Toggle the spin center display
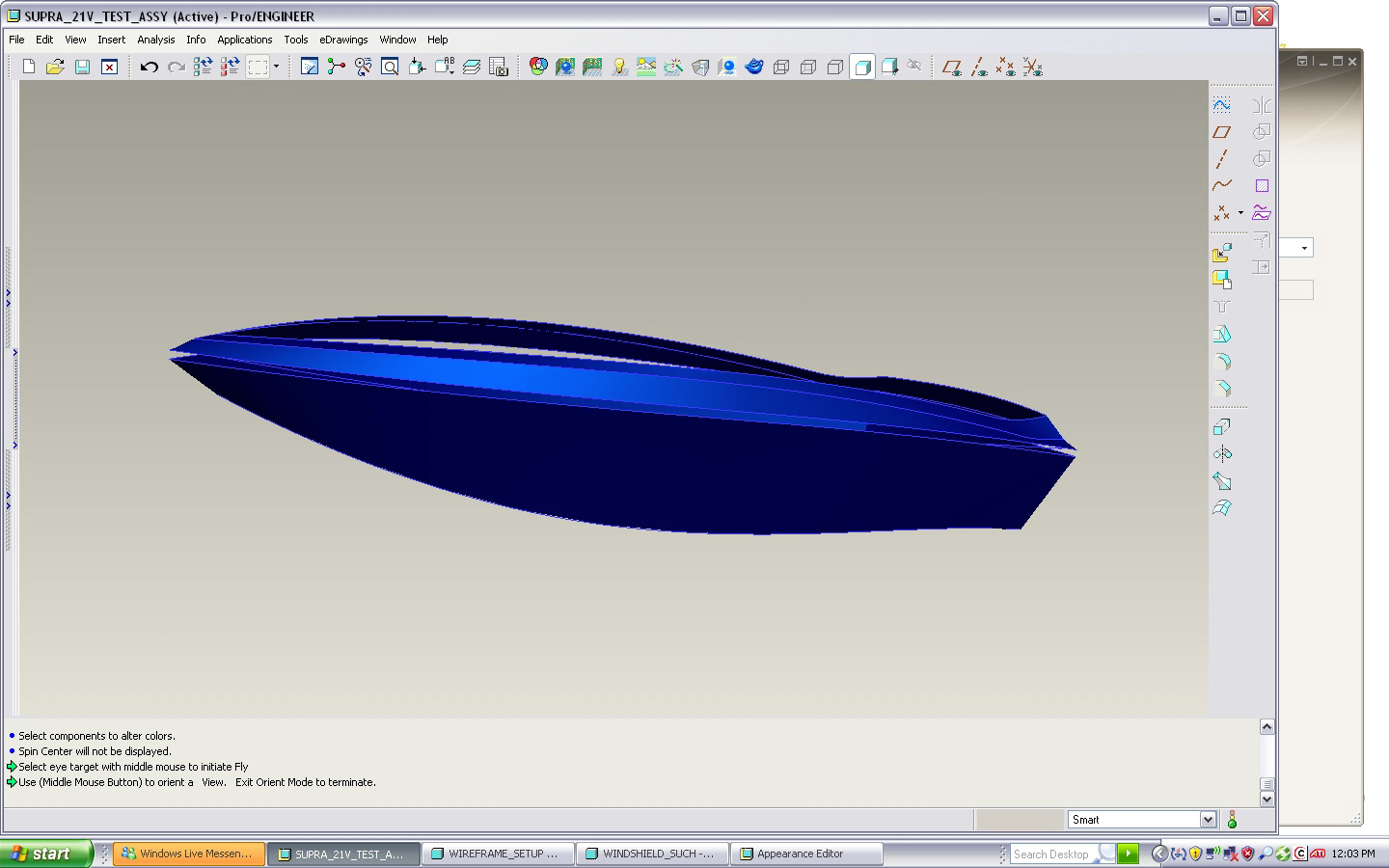The image size is (1389, 868). click(337, 67)
